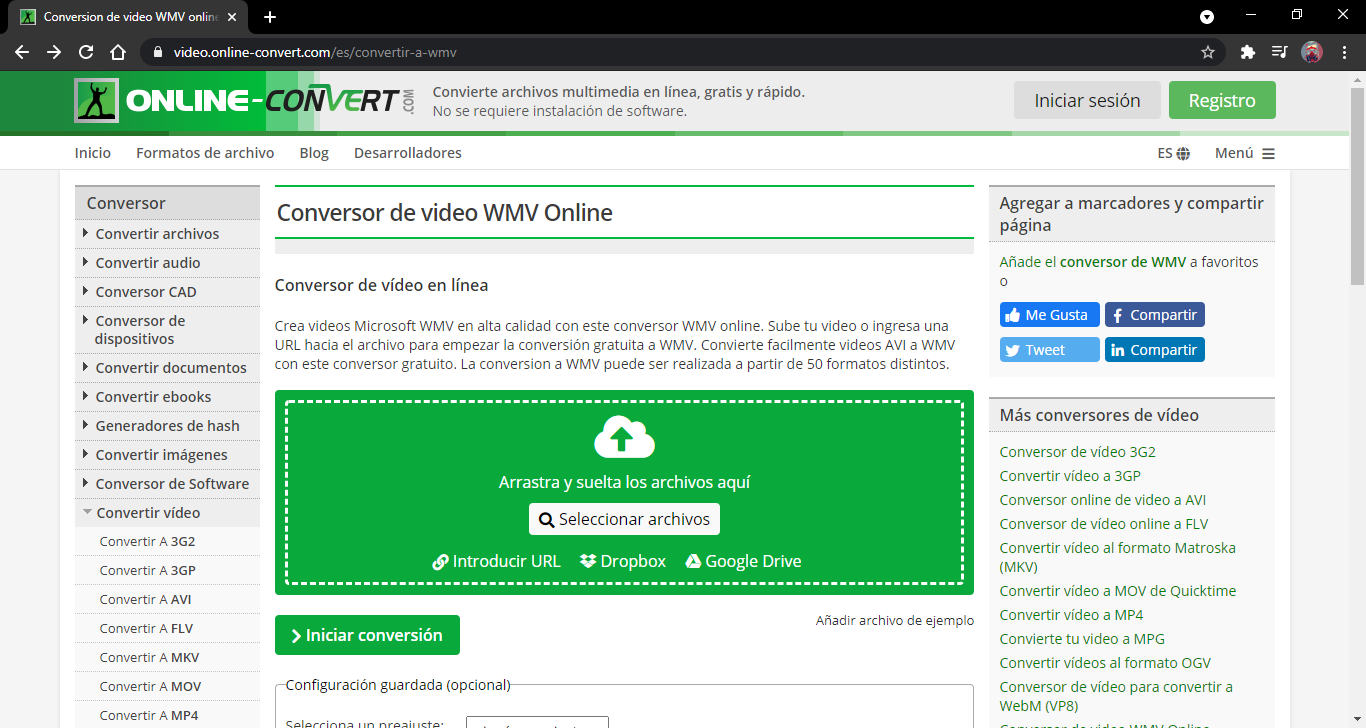This screenshot has width=1366, height=728.
Task: Open the ES language selector
Action: point(1174,153)
